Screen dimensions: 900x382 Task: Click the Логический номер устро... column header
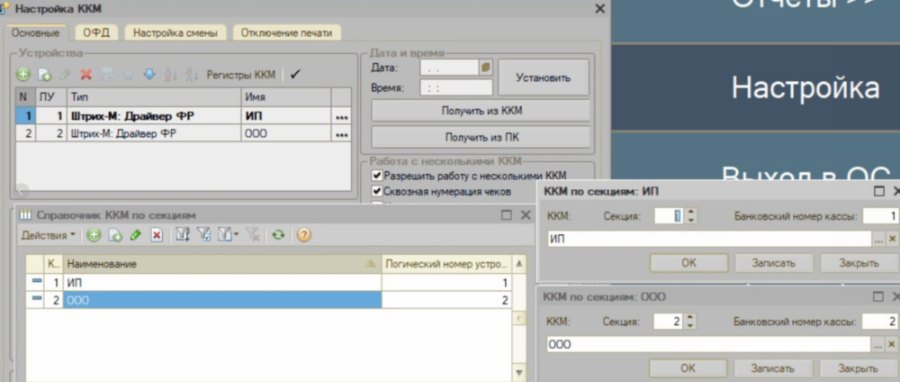tap(446, 264)
